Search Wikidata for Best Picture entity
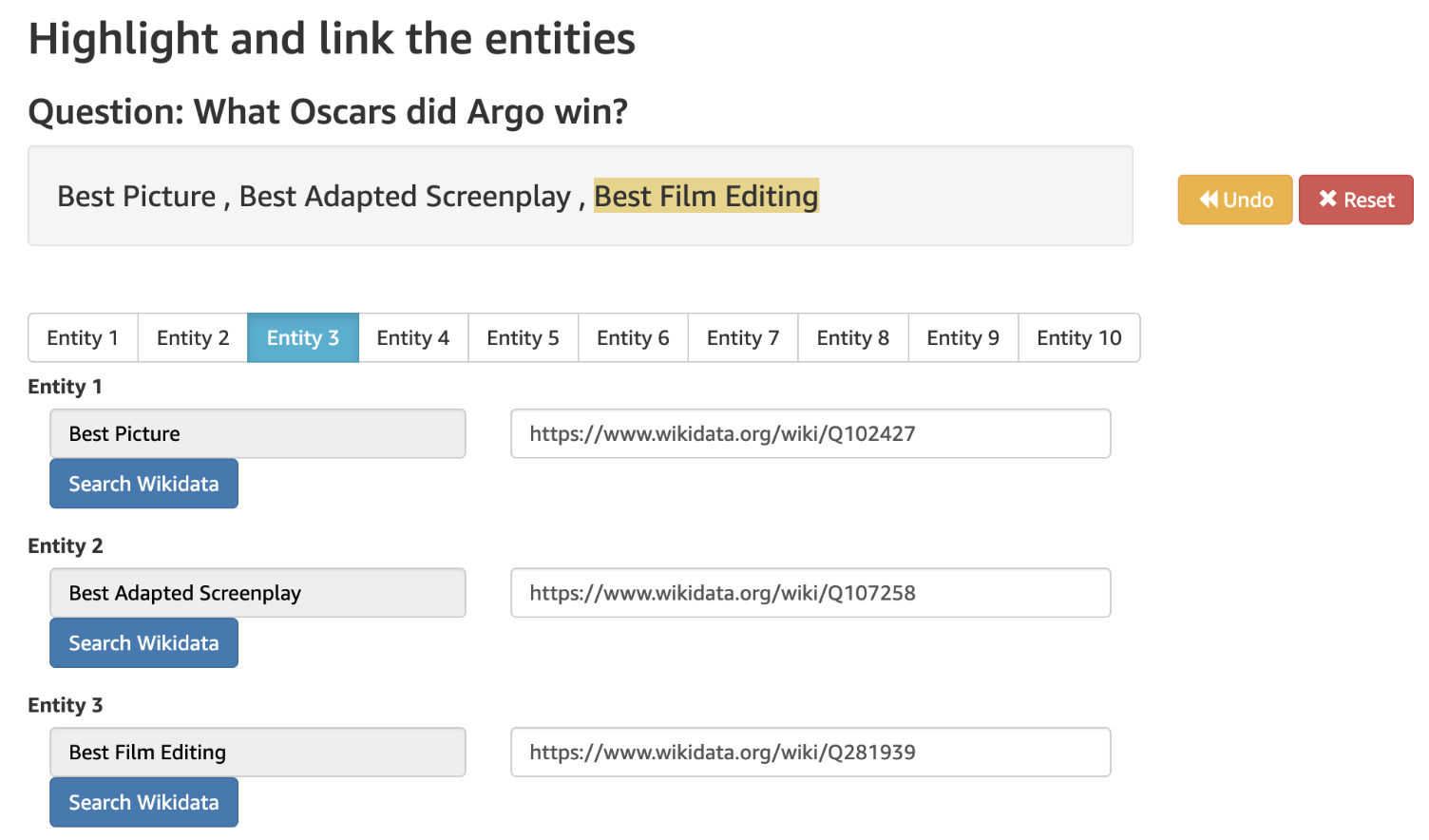Image resolution: width=1429 pixels, height=840 pixels. (143, 484)
